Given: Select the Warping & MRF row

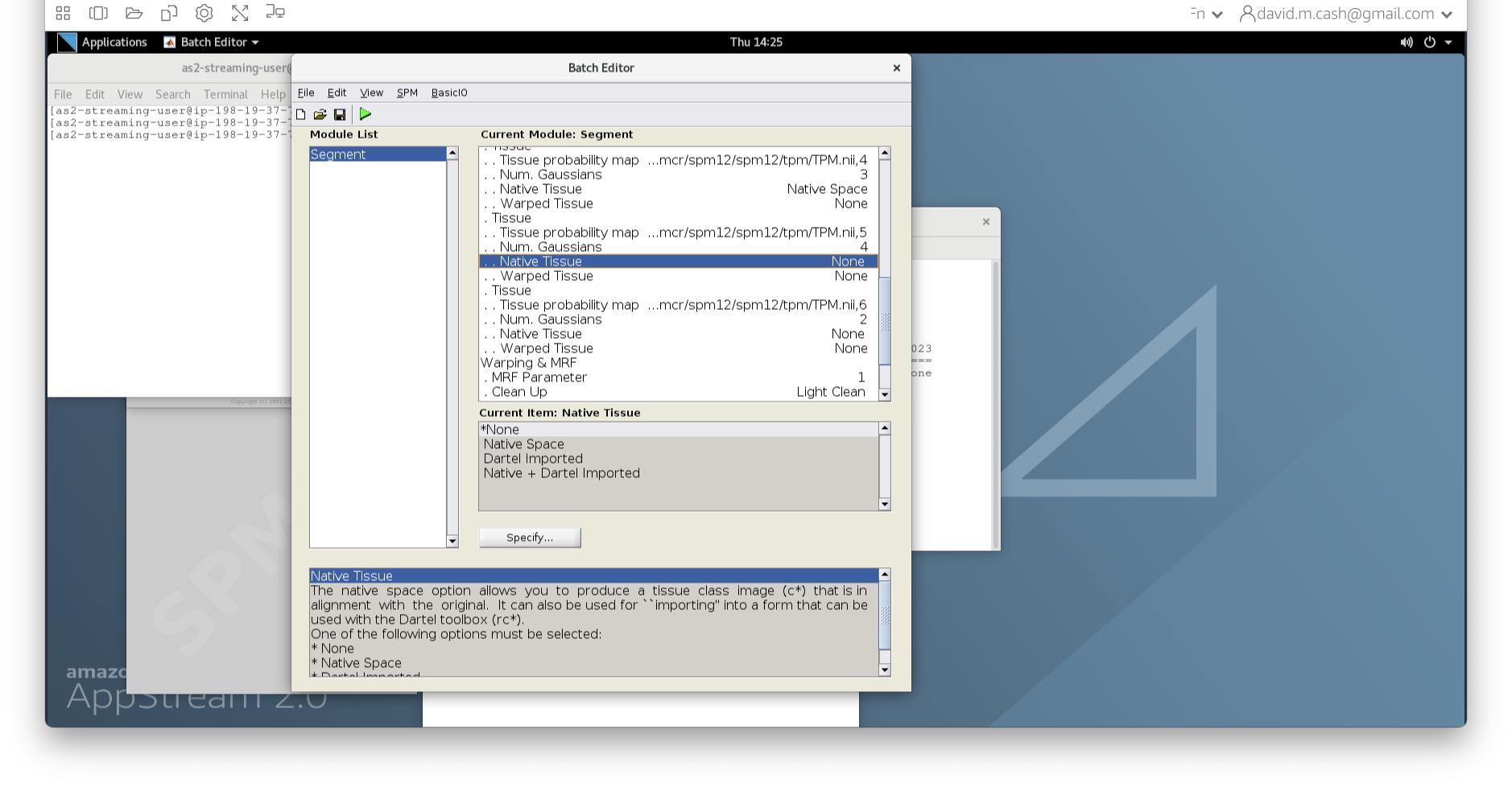Looking at the screenshot, I should click(x=679, y=363).
